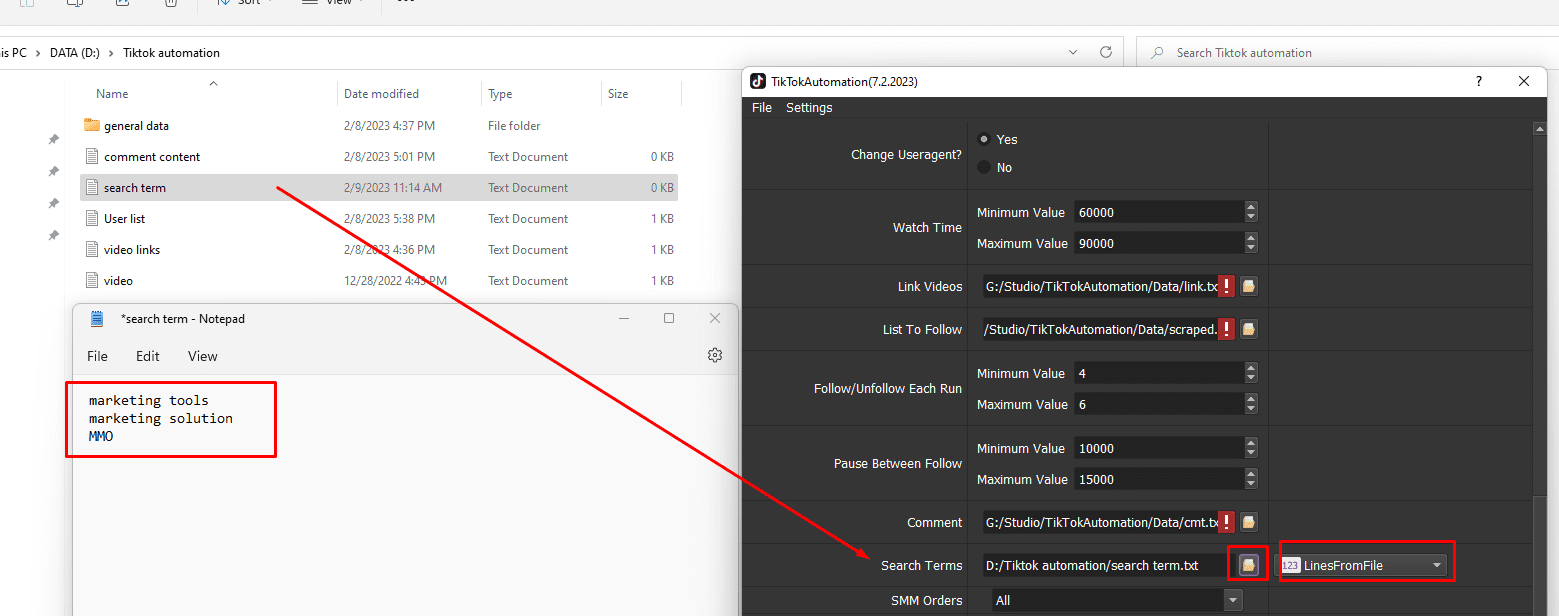Expand the Explorer address history chevron
The width and height of the screenshot is (1559, 616).
pos(1073,52)
